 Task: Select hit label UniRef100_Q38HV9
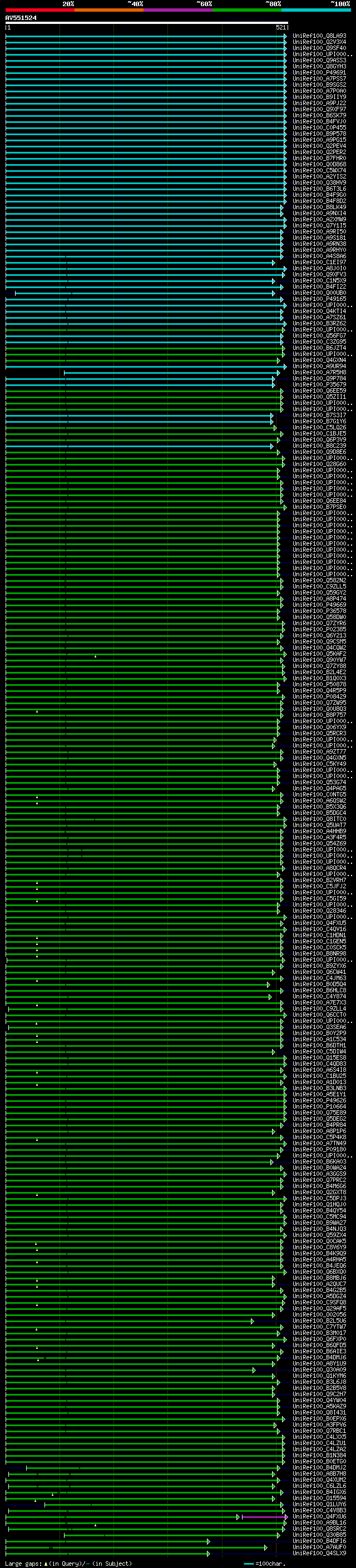pyautogui.click(x=319, y=182)
